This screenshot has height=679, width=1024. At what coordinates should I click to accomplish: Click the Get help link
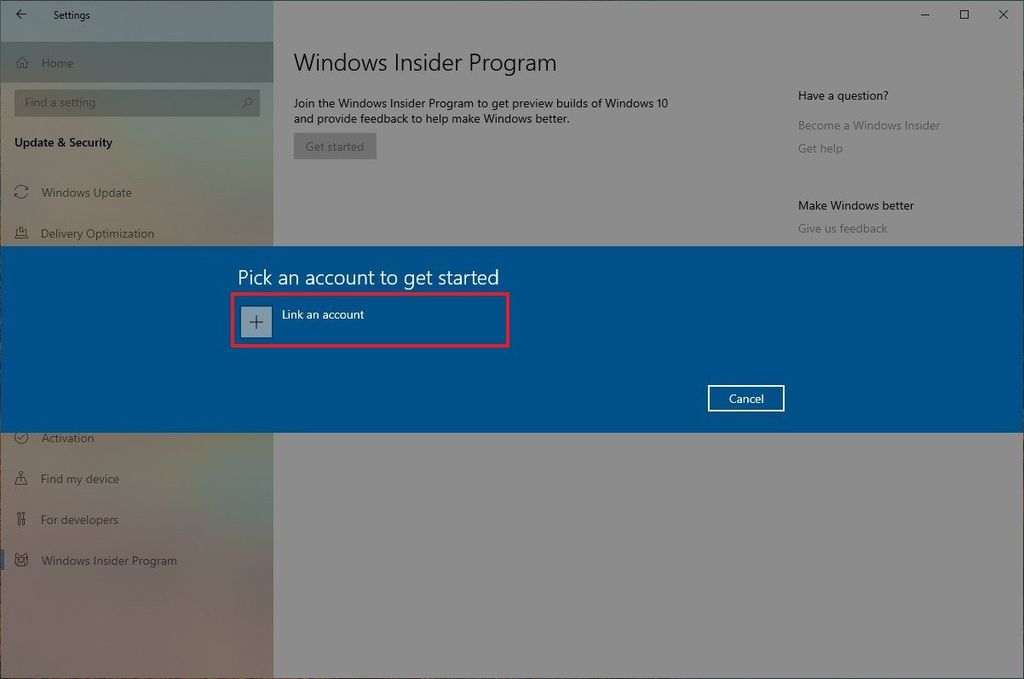pyautogui.click(x=821, y=148)
